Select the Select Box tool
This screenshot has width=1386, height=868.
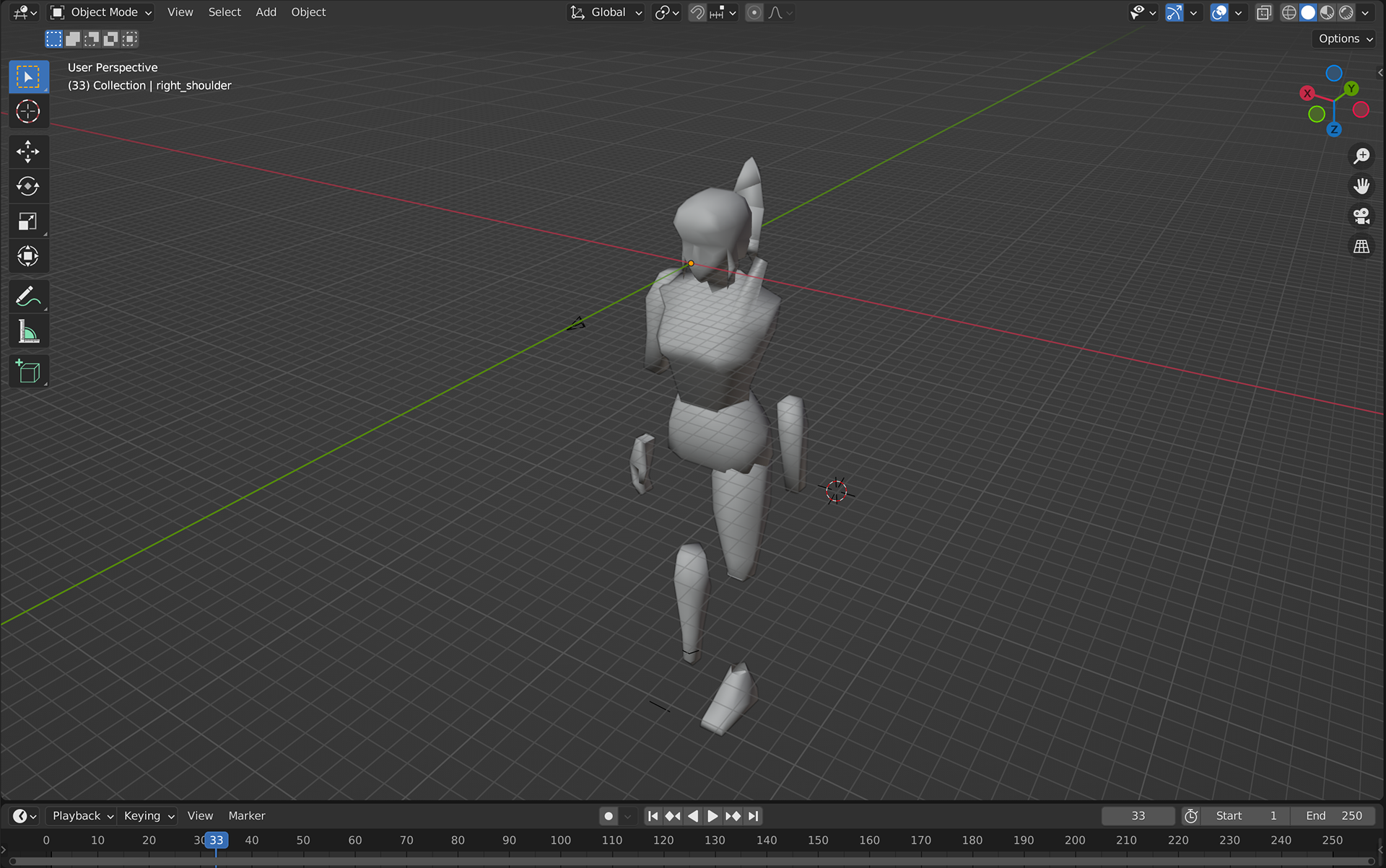pos(28,76)
